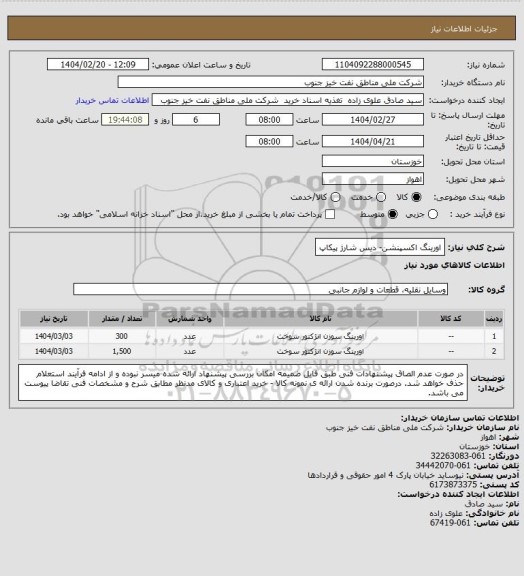
Task: Click the quantity cell 300 in row 1
Action: pyautogui.click(x=122, y=336)
